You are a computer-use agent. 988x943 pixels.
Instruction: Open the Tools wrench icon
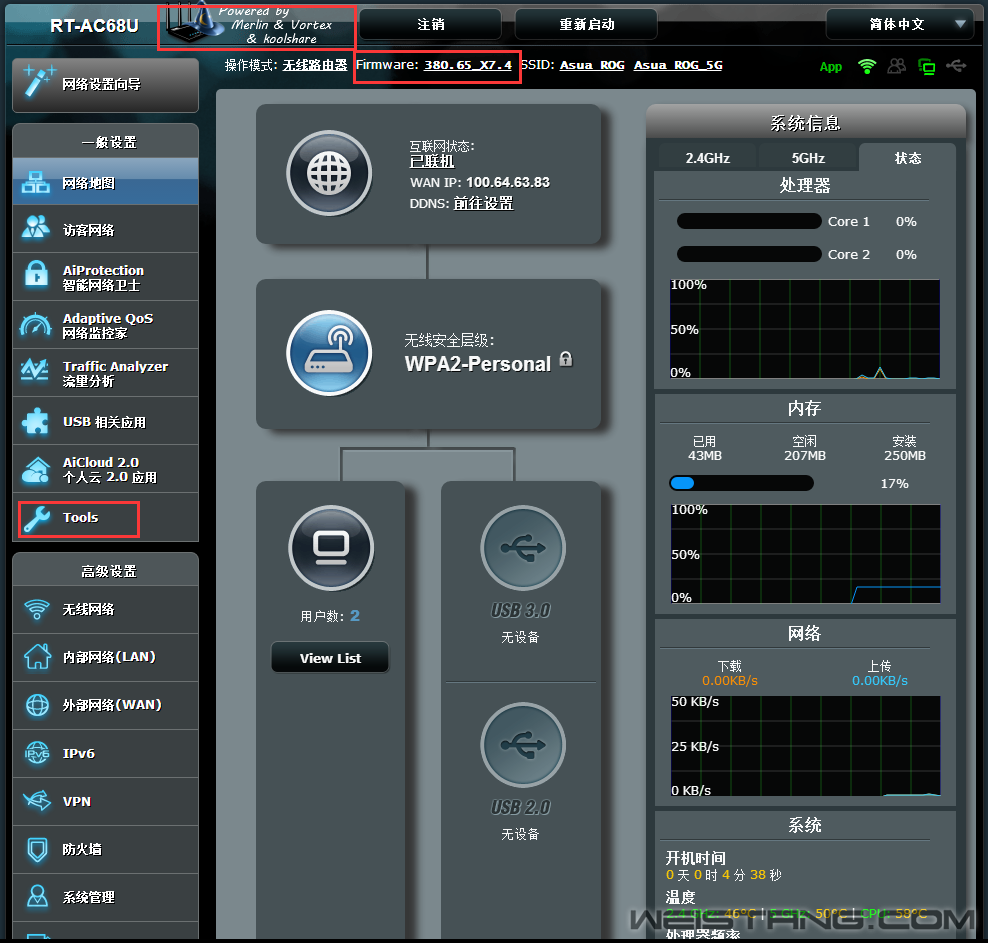coord(37,518)
